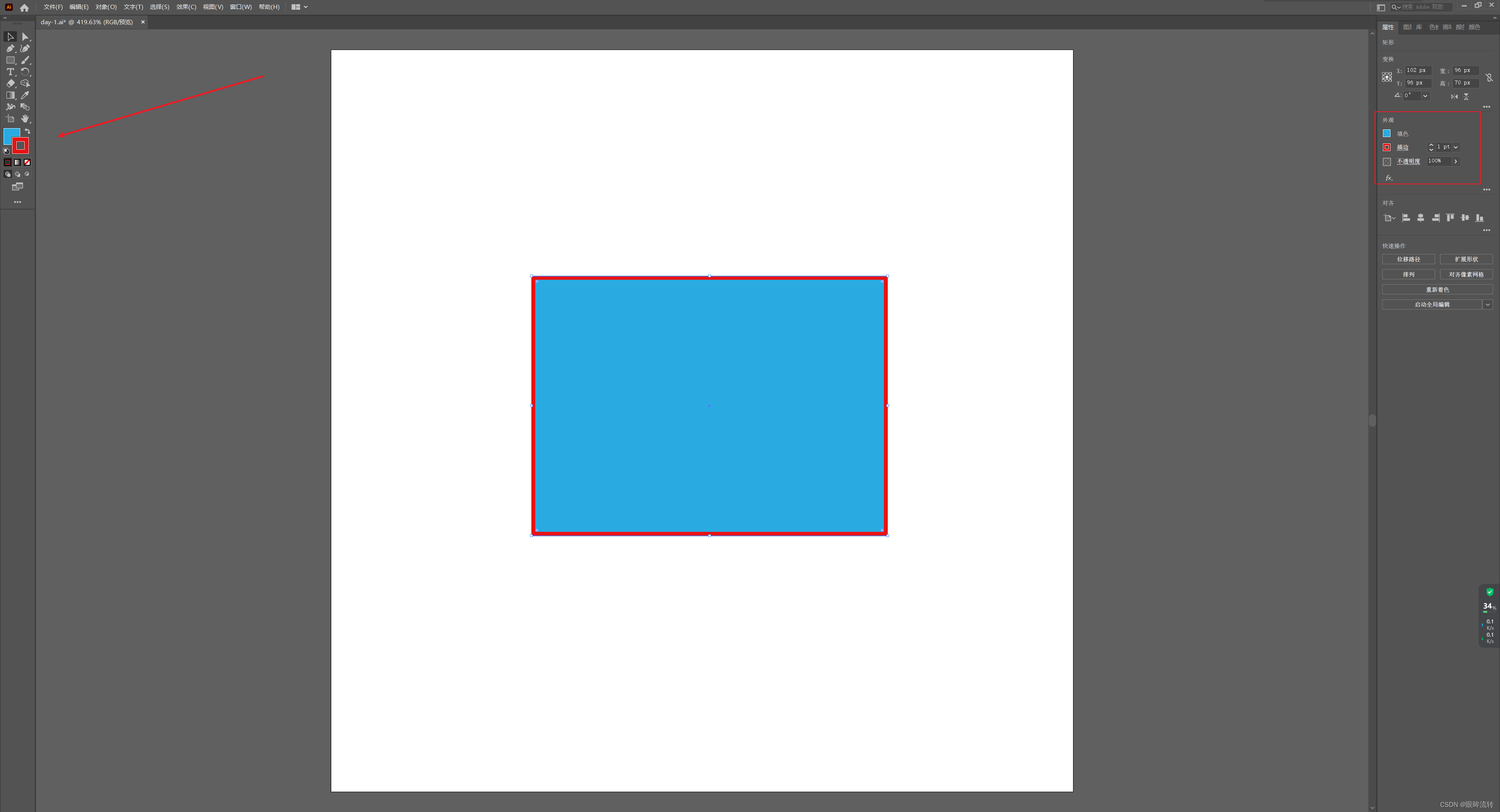Show more Align options
Viewport: 1500px width, 812px height.
(1487, 230)
